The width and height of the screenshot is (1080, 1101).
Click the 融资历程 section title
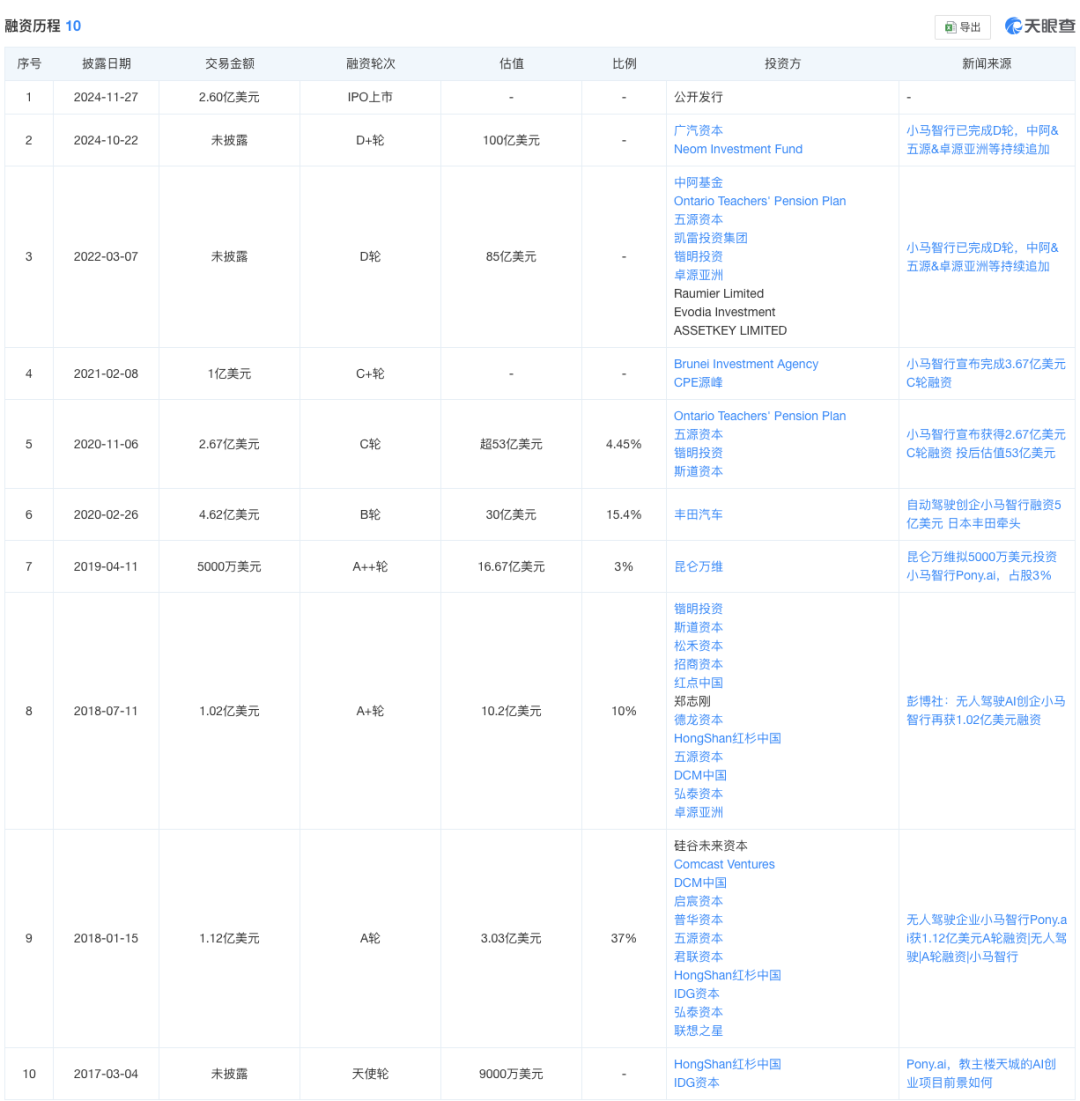[33, 26]
